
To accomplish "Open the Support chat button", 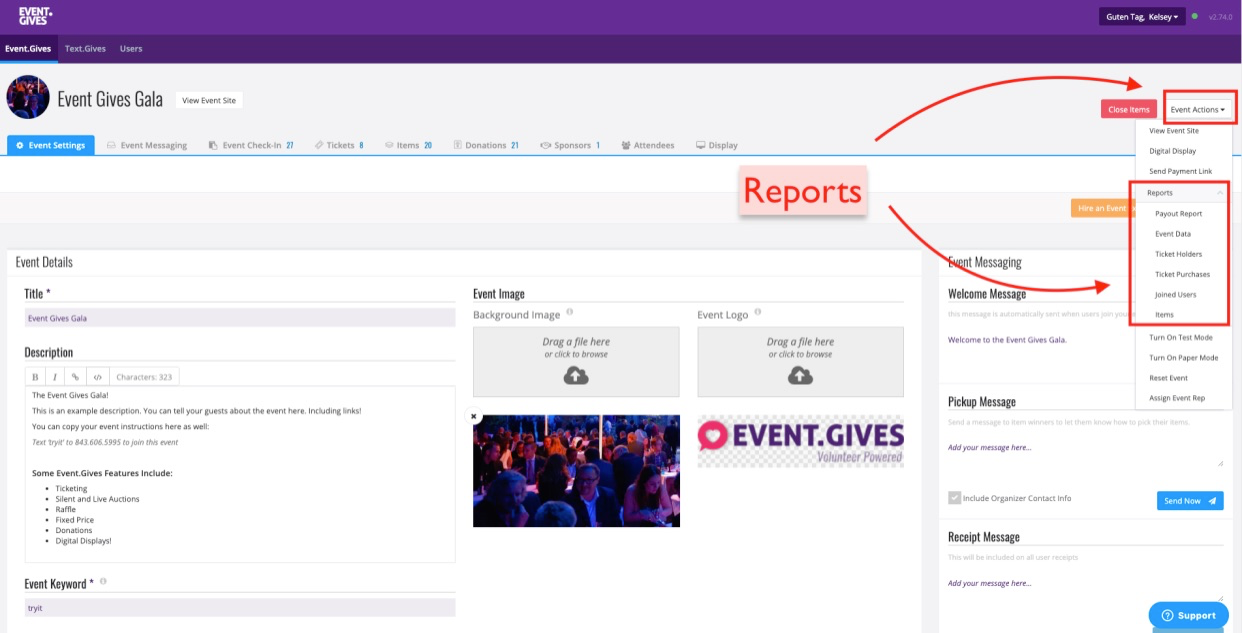I will 1188,615.
